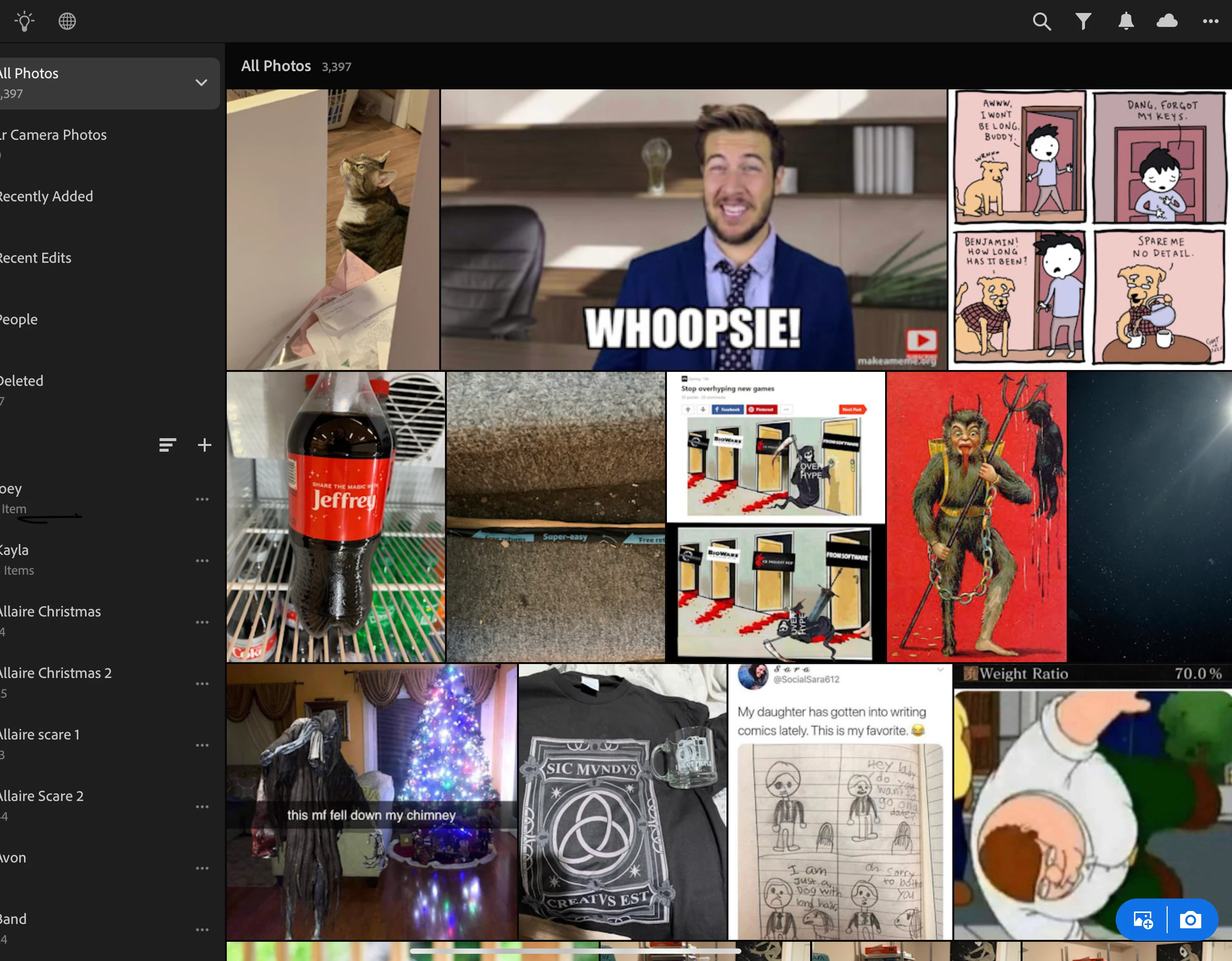Screen dimensions: 1232x961
Task: Click the plus icon to create album
Action: (x=204, y=445)
